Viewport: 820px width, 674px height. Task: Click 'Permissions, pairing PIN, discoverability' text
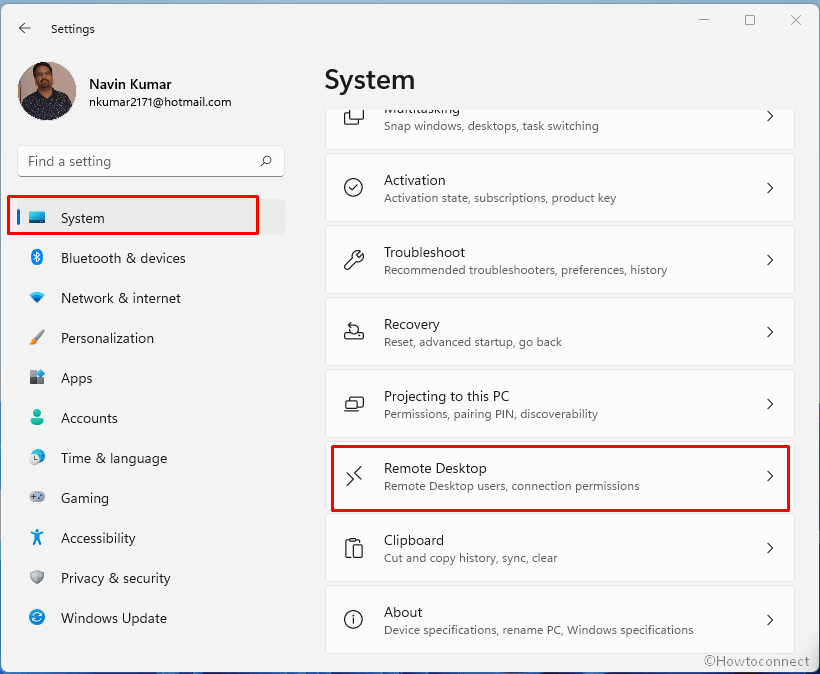[491, 414]
